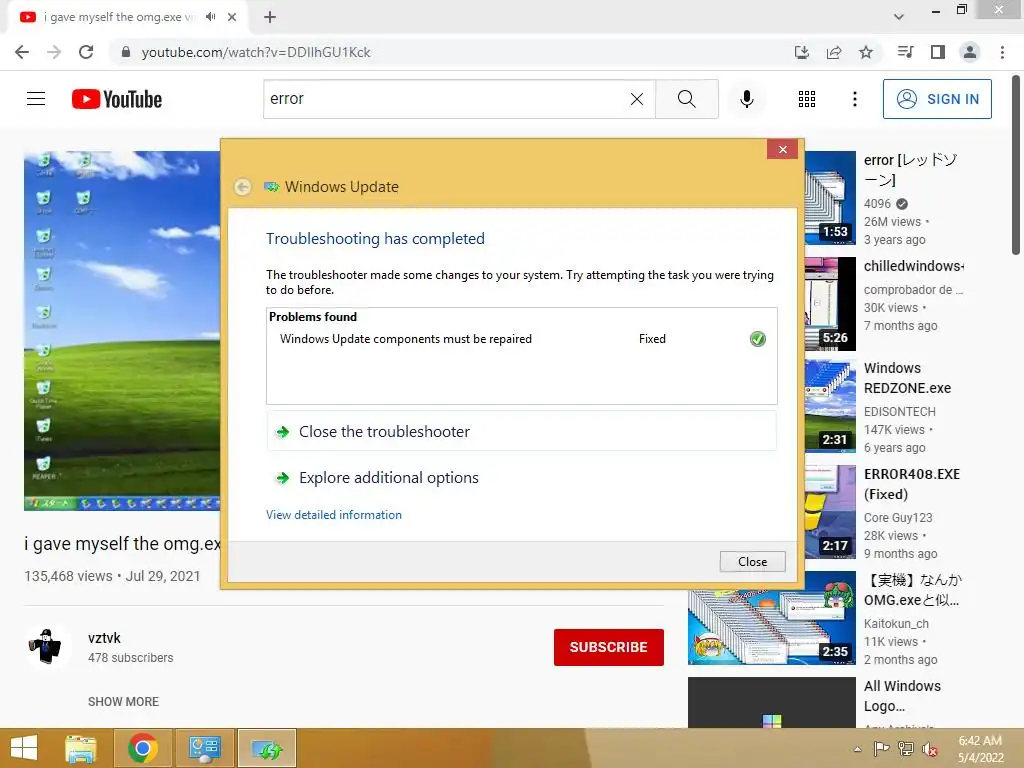Viewport: 1024px width, 768px height.
Task: Open a new browser tab
Action: click(270, 17)
